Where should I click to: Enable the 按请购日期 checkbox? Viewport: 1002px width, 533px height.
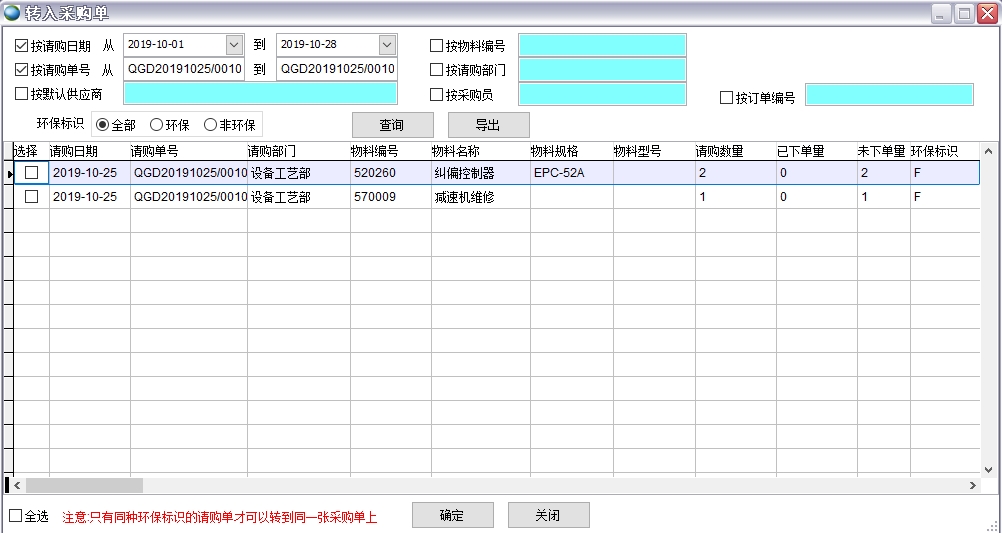[22, 46]
